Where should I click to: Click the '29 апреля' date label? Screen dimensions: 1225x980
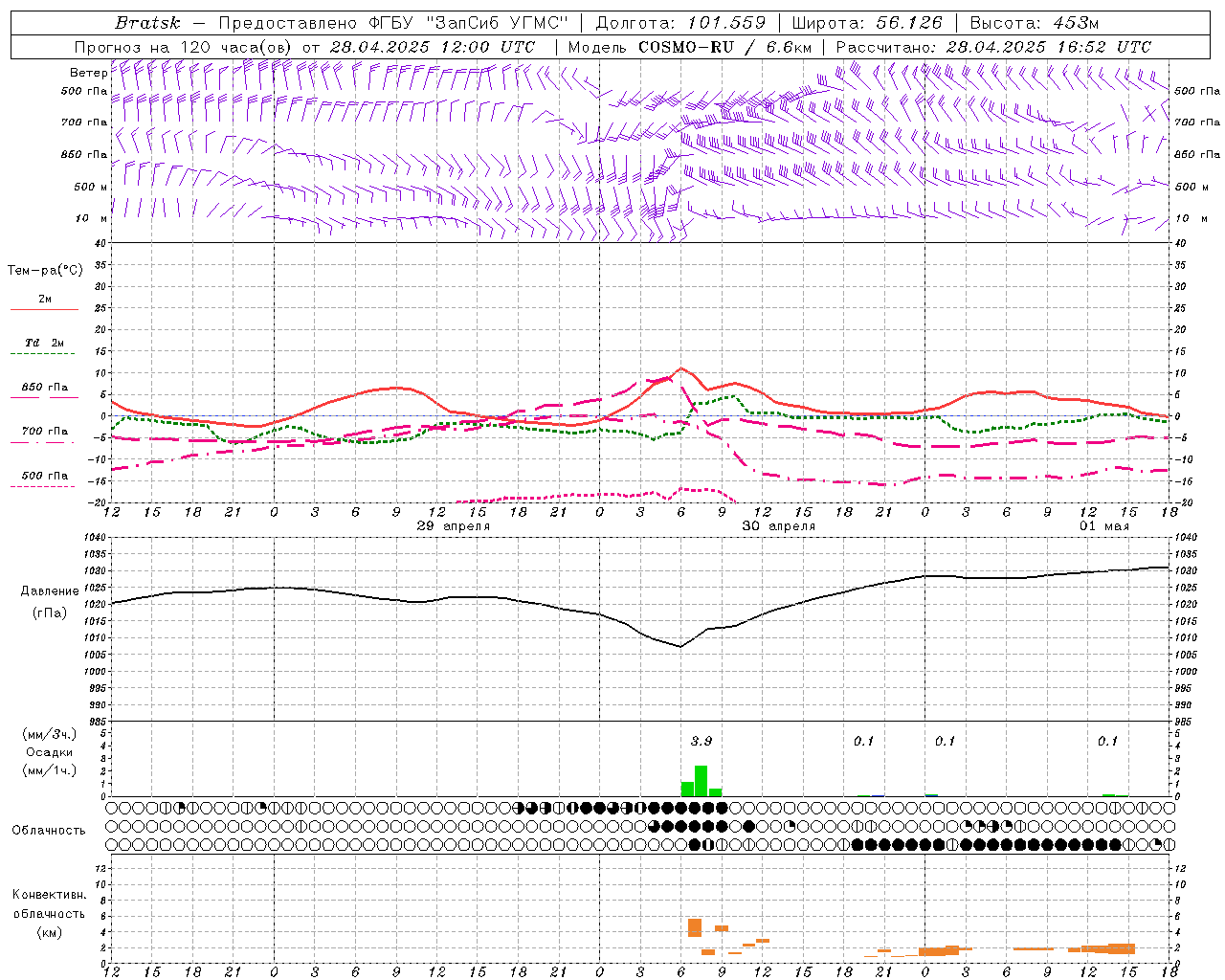pos(454,526)
